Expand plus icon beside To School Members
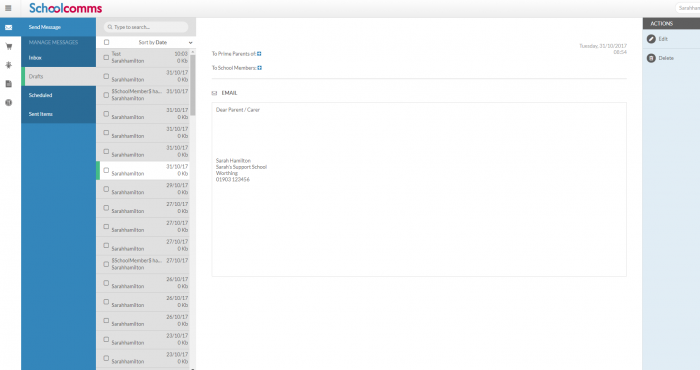The image size is (700, 370). pos(259,68)
